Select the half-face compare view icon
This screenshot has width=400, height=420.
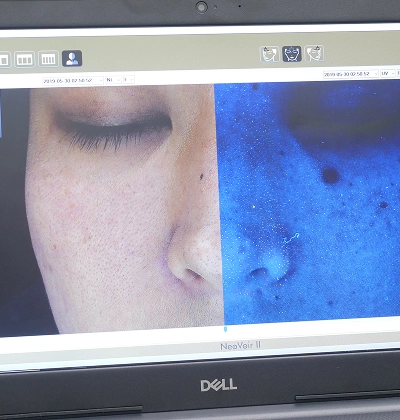tap(72, 59)
